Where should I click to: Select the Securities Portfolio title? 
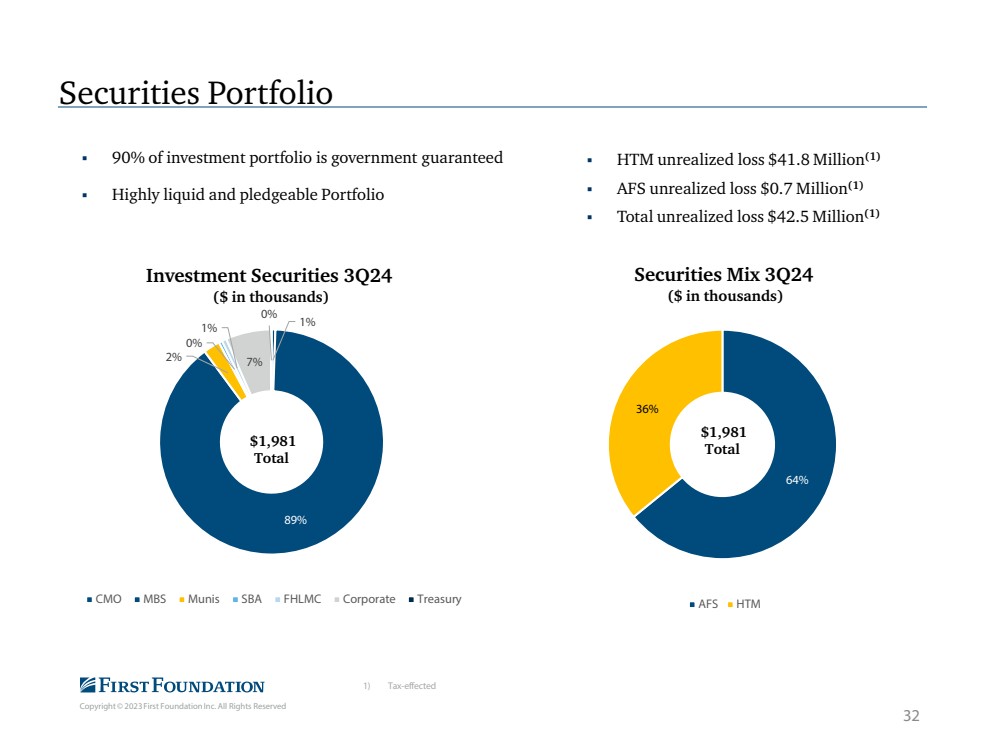[196, 93]
